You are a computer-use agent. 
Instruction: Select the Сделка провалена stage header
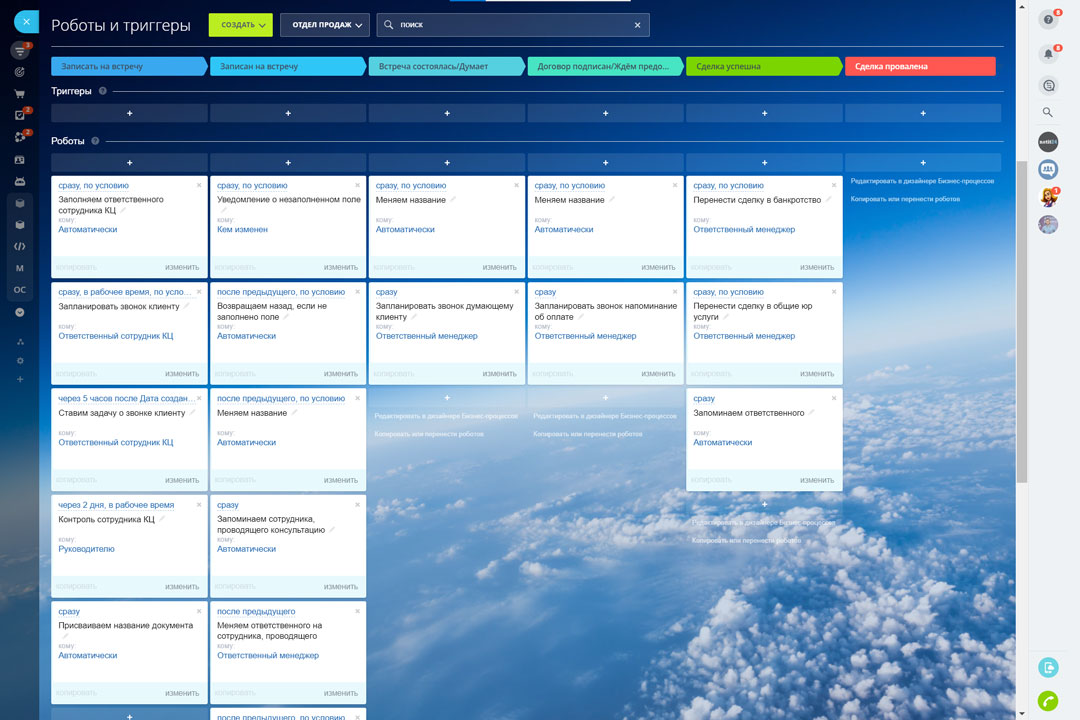[921, 64]
